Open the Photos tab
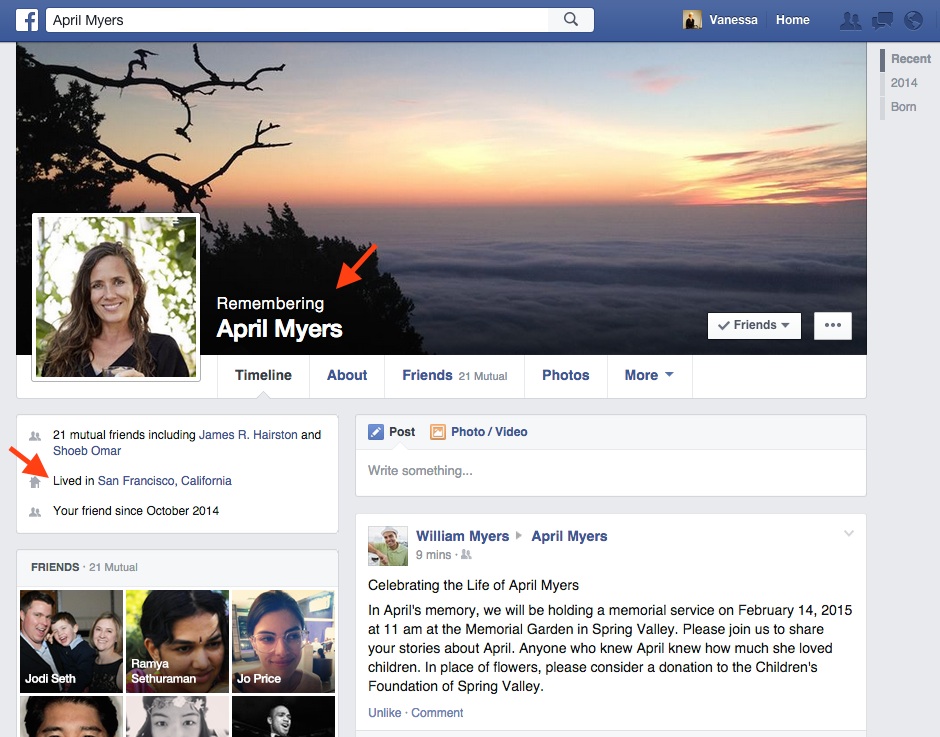Image resolution: width=940 pixels, height=737 pixels. [566, 375]
